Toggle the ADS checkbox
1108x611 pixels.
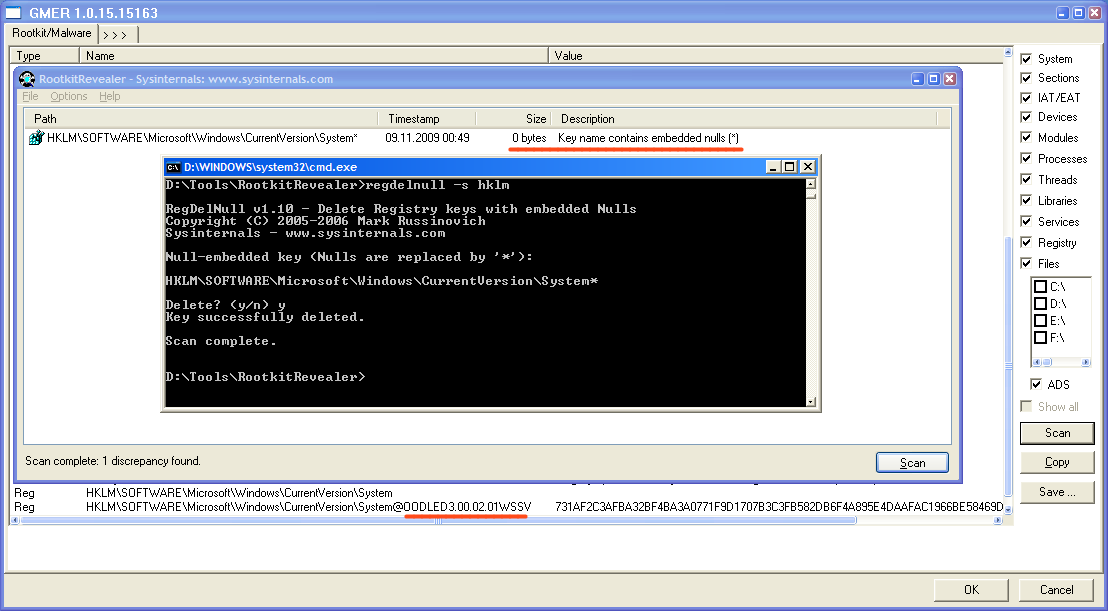coord(1036,384)
